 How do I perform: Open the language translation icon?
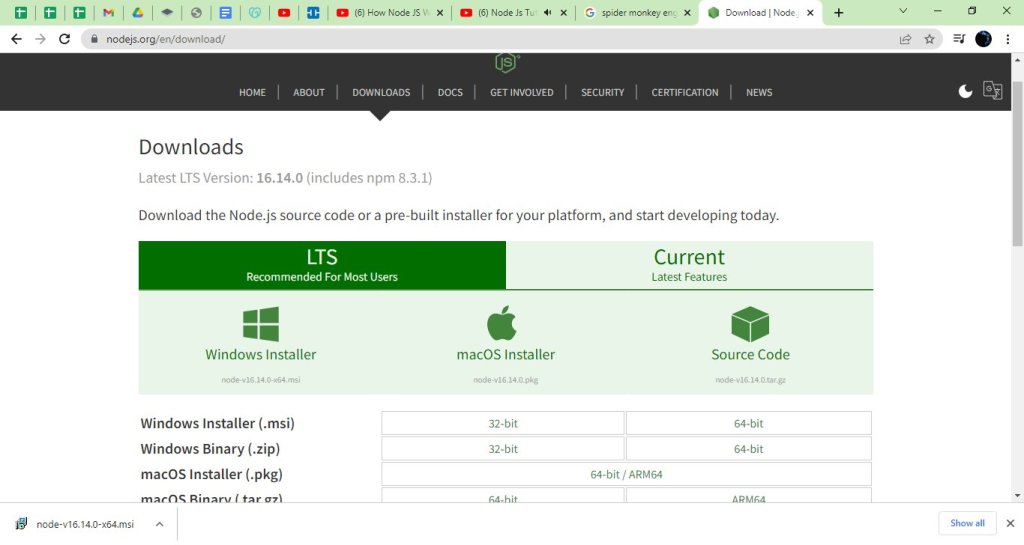(992, 91)
